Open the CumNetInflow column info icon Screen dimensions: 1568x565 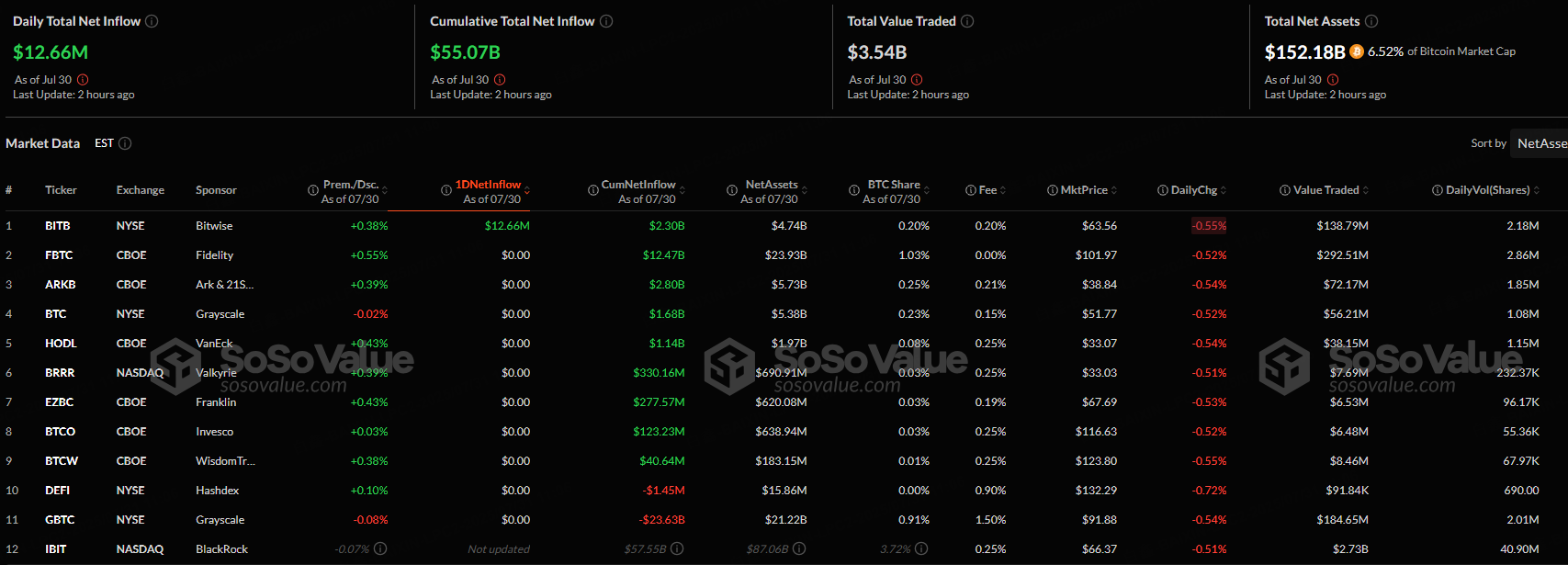coord(593,190)
